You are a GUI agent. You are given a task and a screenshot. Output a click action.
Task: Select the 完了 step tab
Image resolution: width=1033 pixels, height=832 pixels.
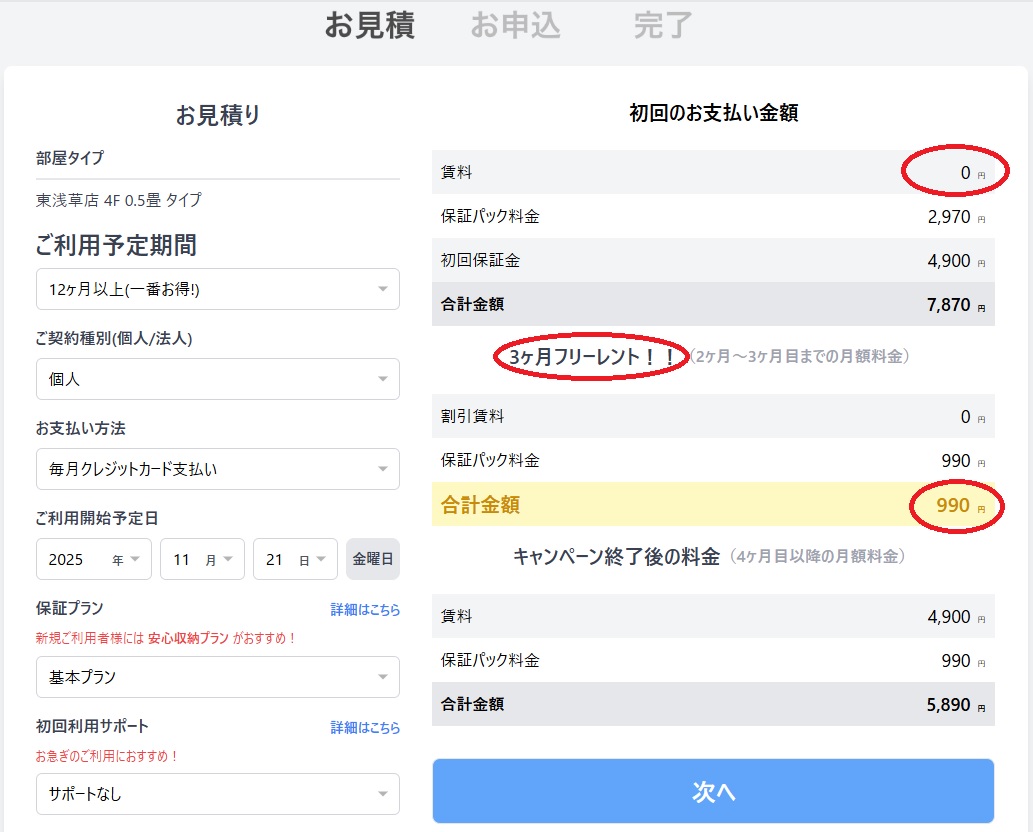point(662,26)
